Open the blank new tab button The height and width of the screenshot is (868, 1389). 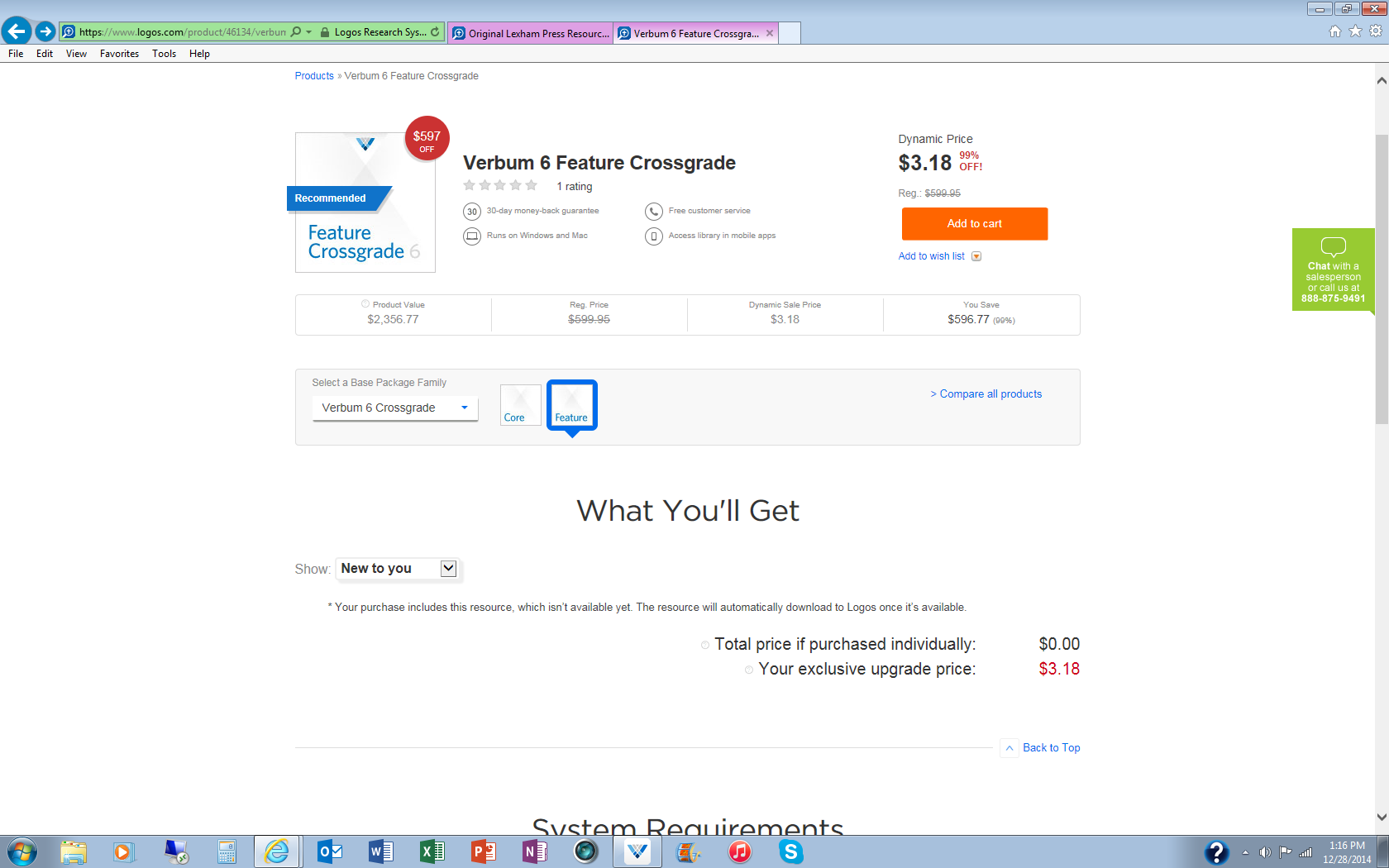pyautogui.click(x=790, y=33)
